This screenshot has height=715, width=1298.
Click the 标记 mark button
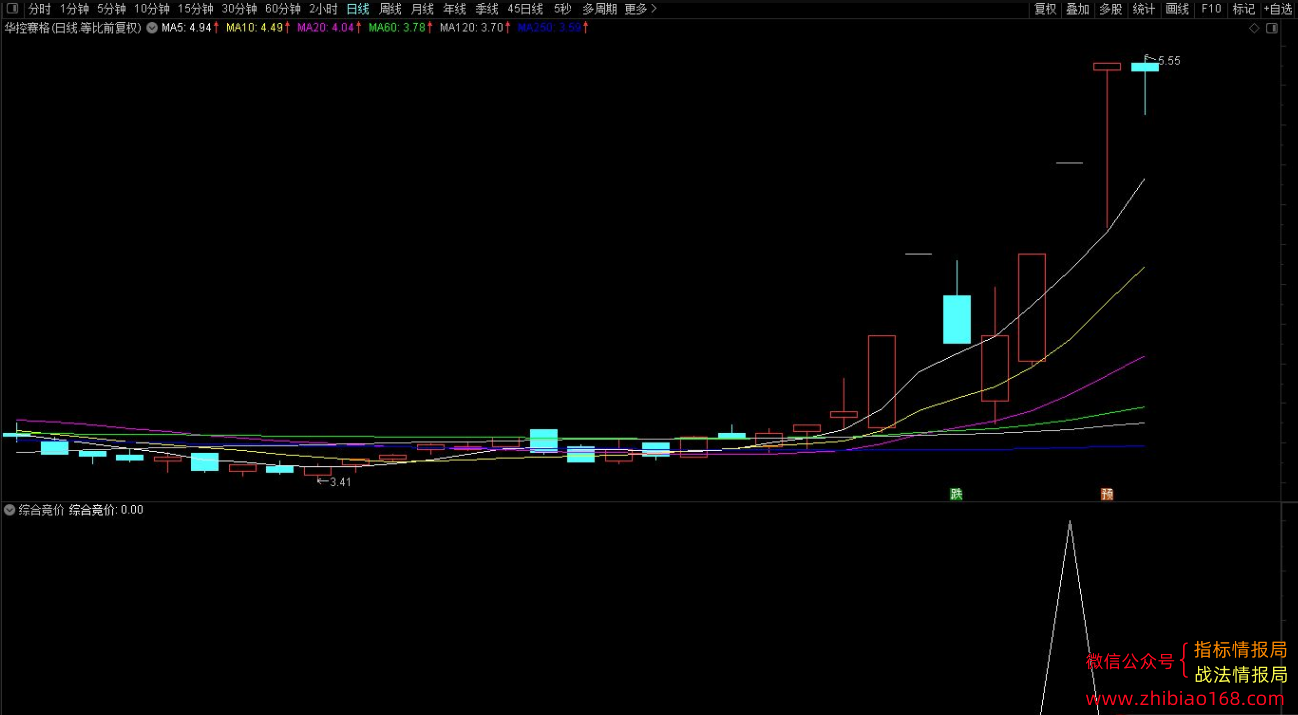click(x=1243, y=9)
